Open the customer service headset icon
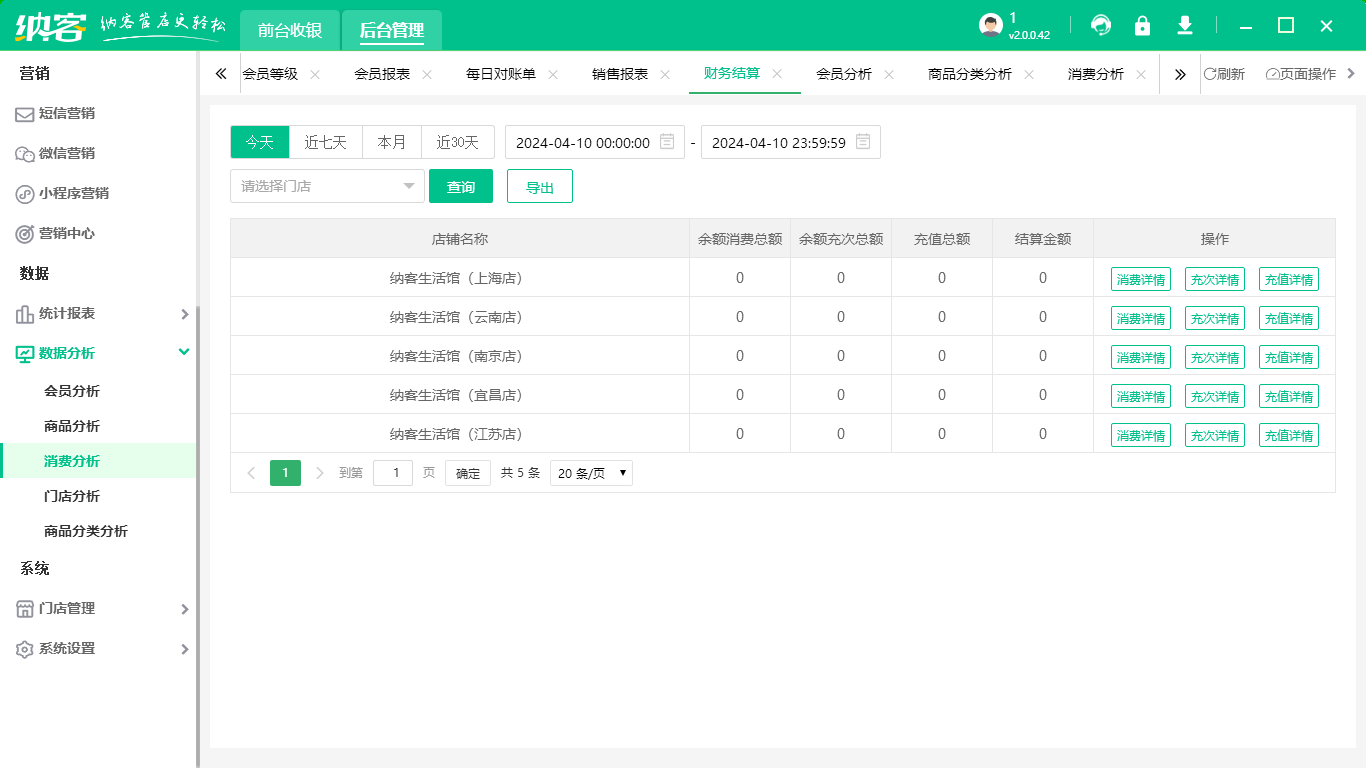 (1101, 26)
